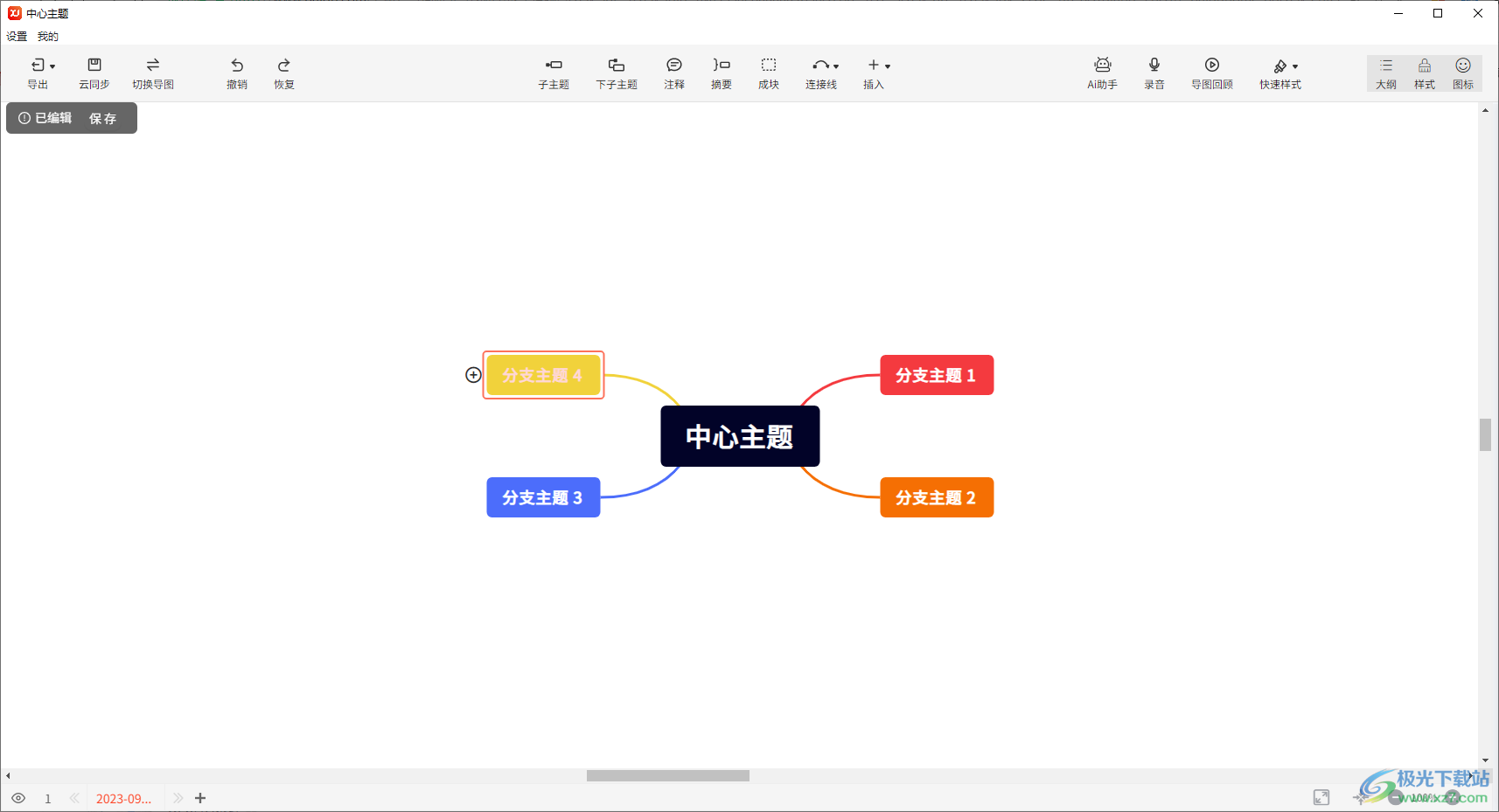
Task: Add a summary bracket with 摘要
Action: (722, 73)
